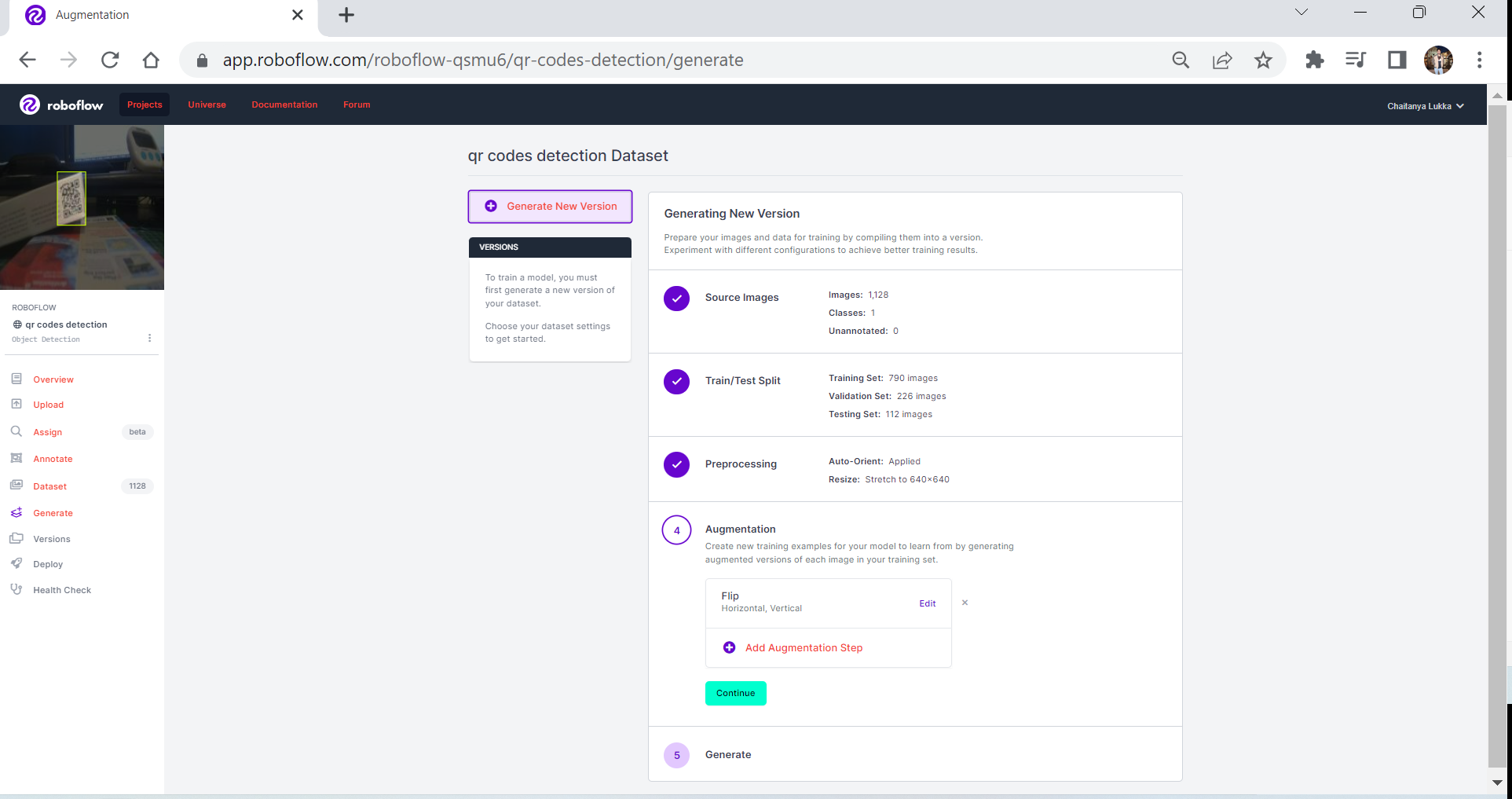Open the Projects nav tab
Viewport: 1512px width, 799px height.
[145, 104]
